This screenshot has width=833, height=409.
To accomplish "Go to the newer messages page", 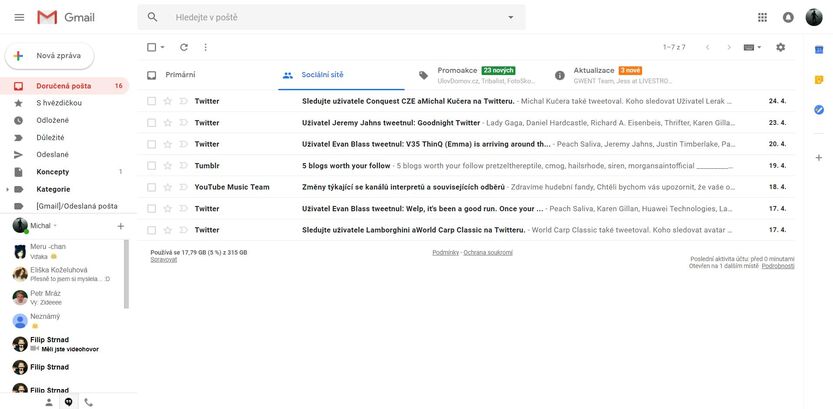I will click(707, 47).
